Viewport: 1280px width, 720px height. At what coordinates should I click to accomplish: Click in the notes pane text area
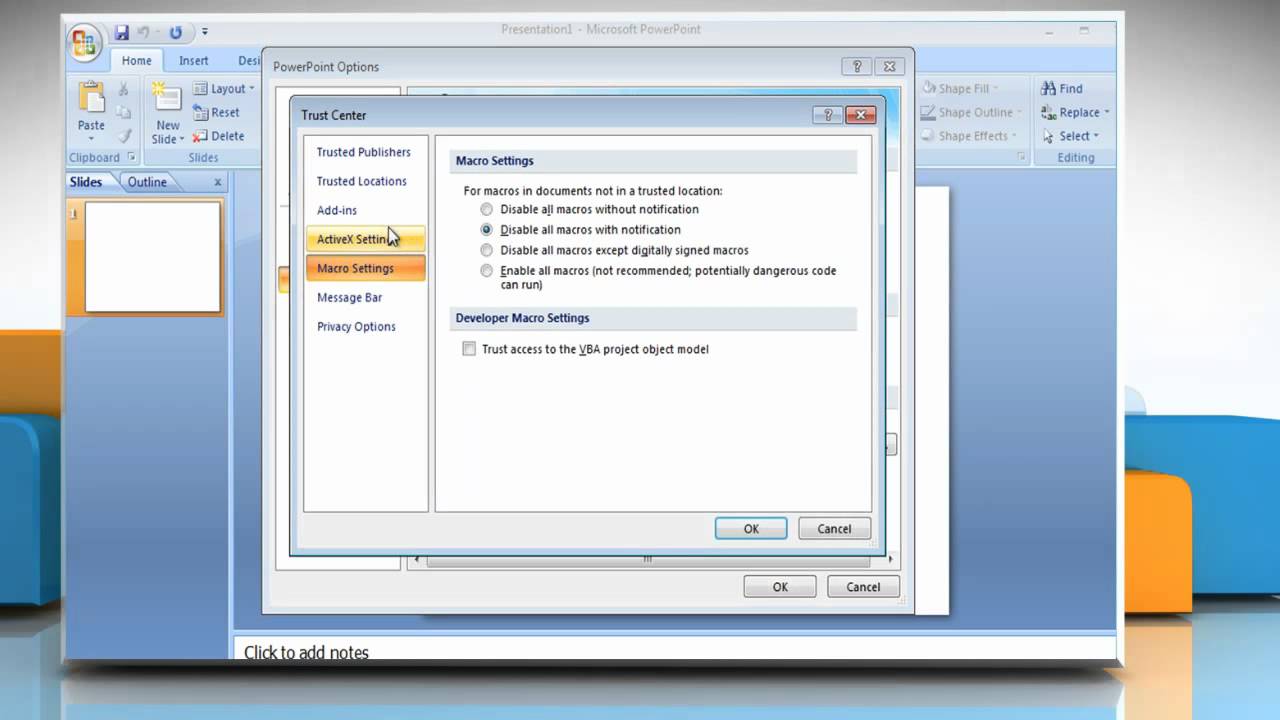tap(675, 651)
